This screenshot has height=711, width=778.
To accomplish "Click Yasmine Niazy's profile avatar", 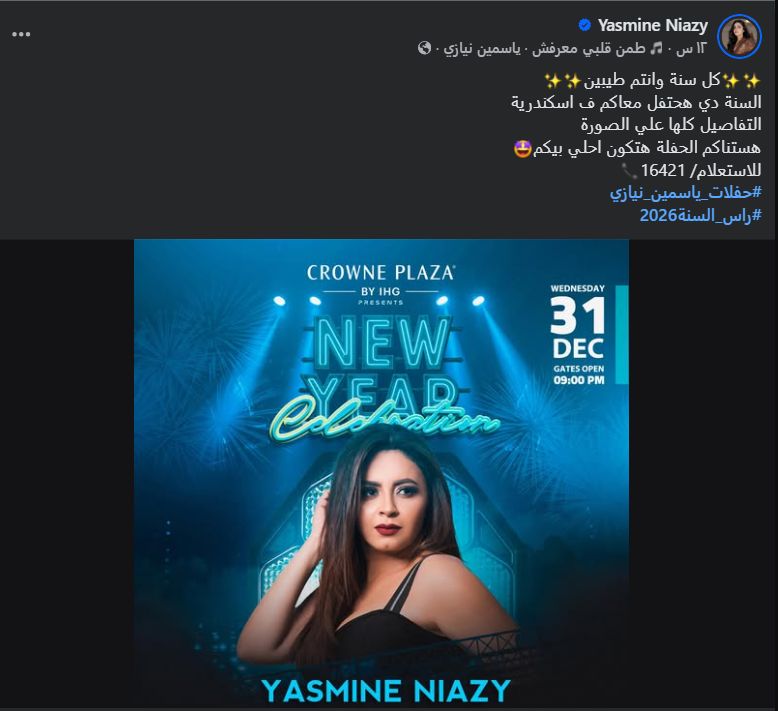I will (739, 36).
